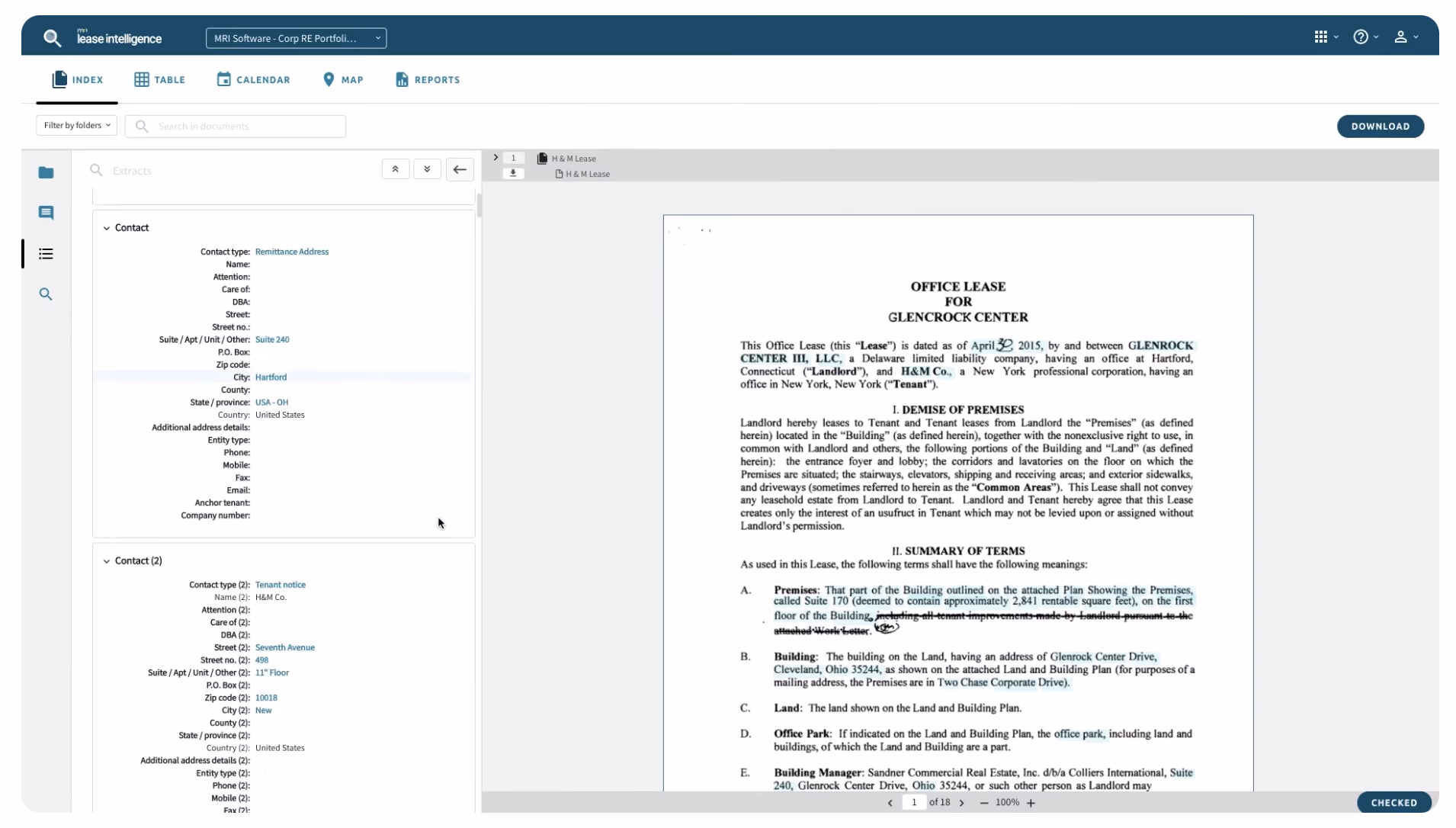
Task: Open the search sidebar icon
Action: point(46,294)
